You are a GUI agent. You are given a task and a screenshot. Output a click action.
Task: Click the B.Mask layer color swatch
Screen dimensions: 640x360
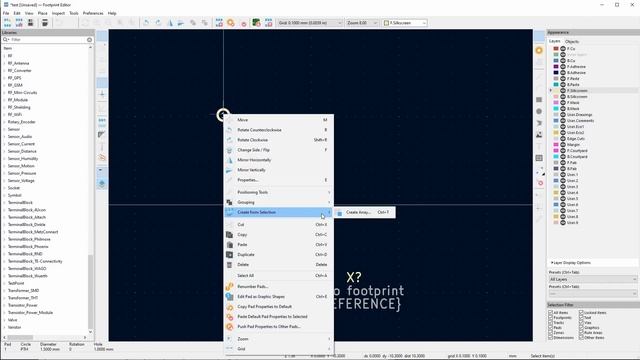pos(556,109)
